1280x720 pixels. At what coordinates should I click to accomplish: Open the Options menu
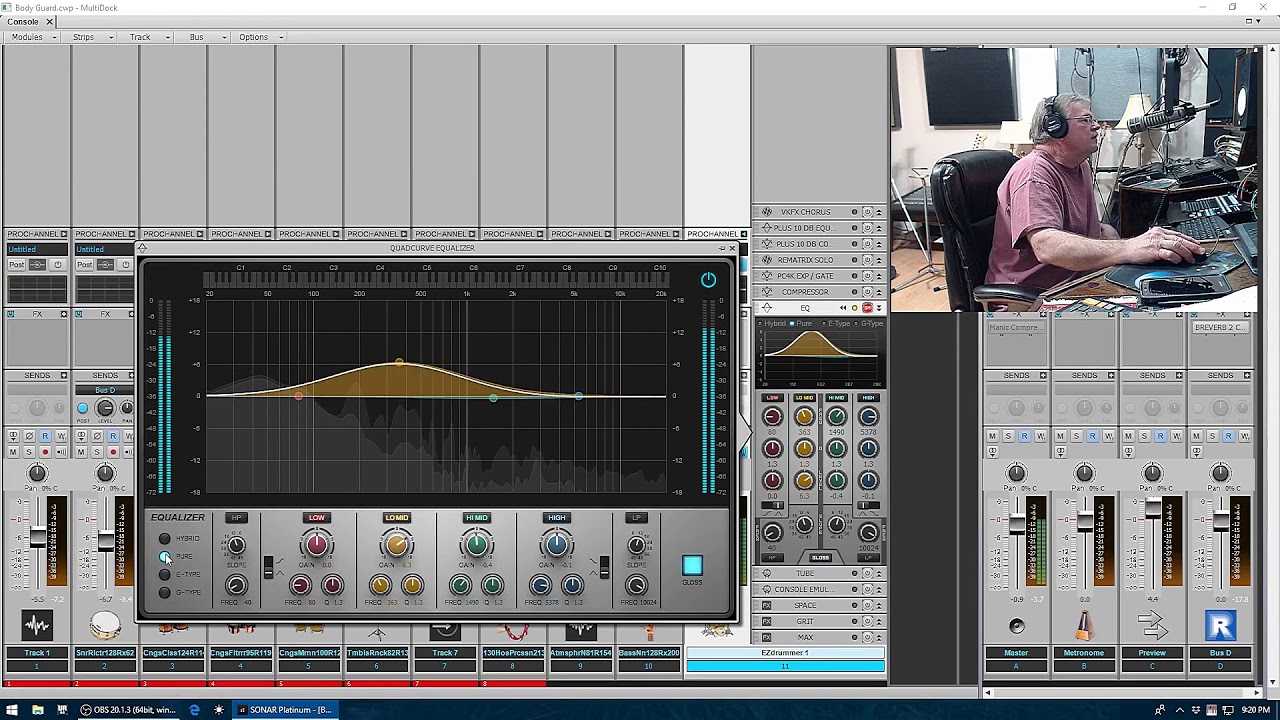pos(259,37)
